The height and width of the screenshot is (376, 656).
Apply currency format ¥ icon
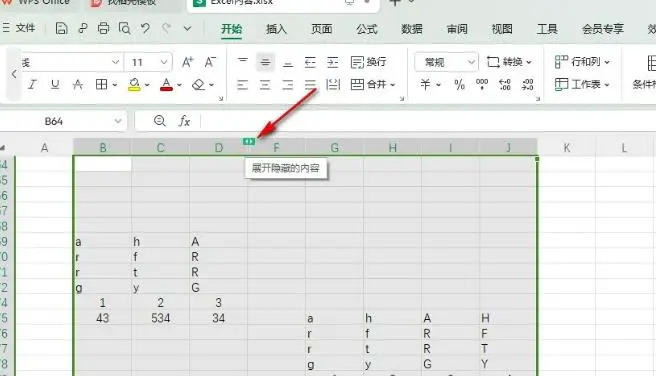click(425, 85)
